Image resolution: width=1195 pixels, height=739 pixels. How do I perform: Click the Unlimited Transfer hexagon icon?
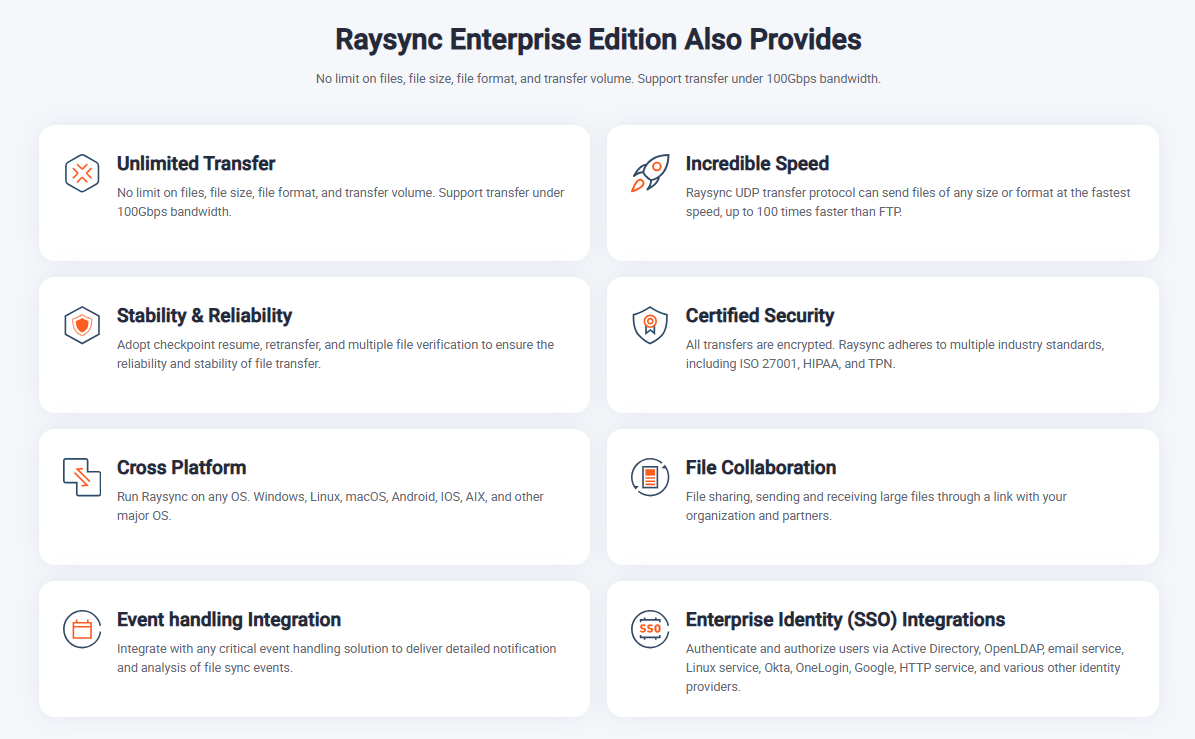tap(82, 173)
